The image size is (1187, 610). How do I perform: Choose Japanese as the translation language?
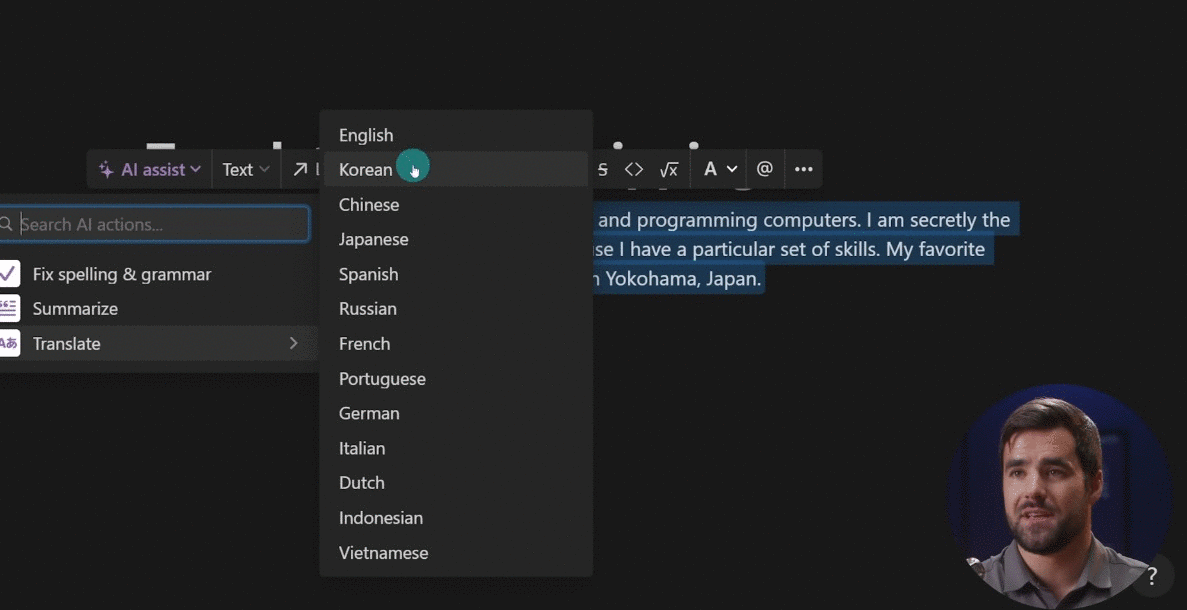(x=373, y=239)
